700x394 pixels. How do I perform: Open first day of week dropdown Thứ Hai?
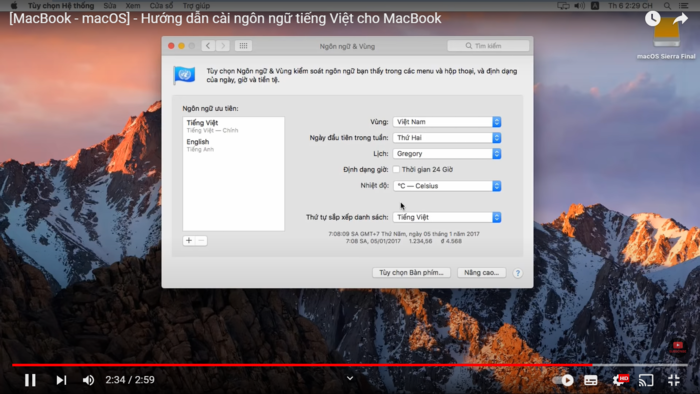pyautogui.click(x=447, y=137)
